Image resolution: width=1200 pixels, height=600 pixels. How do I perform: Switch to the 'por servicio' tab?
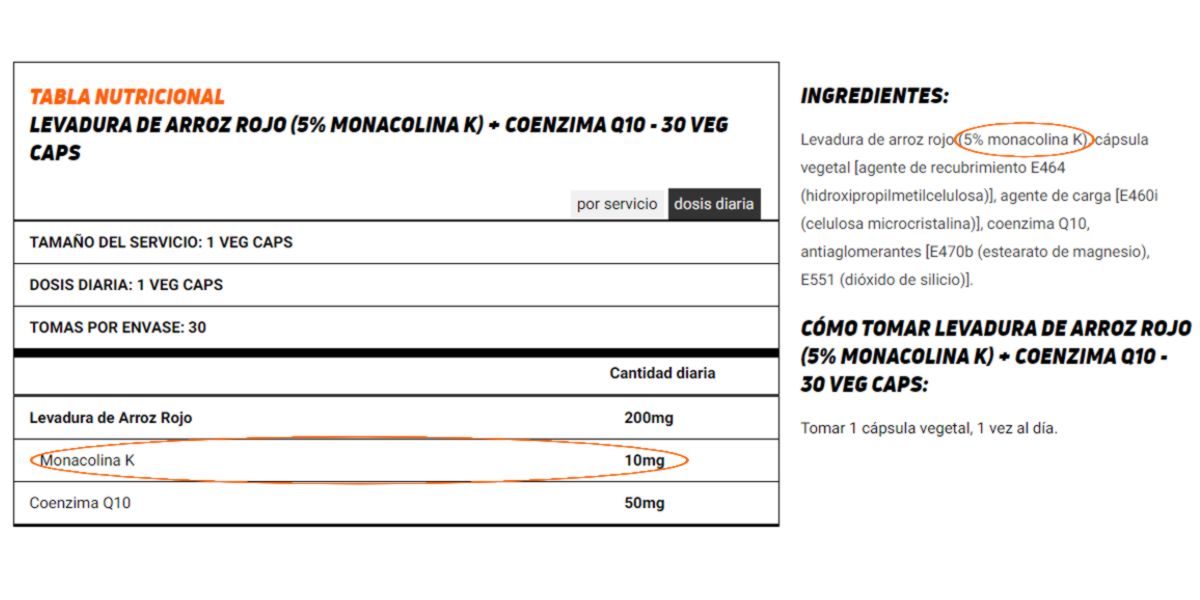coord(617,203)
